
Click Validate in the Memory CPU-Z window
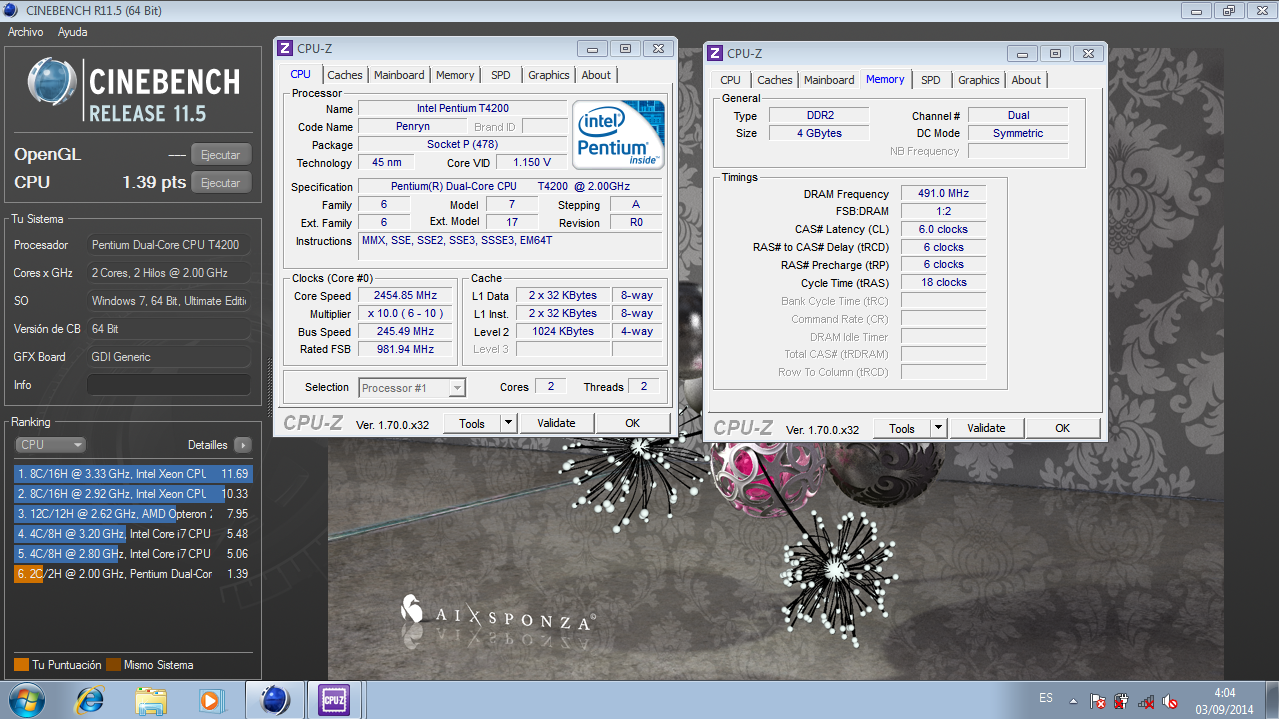(x=987, y=428)
